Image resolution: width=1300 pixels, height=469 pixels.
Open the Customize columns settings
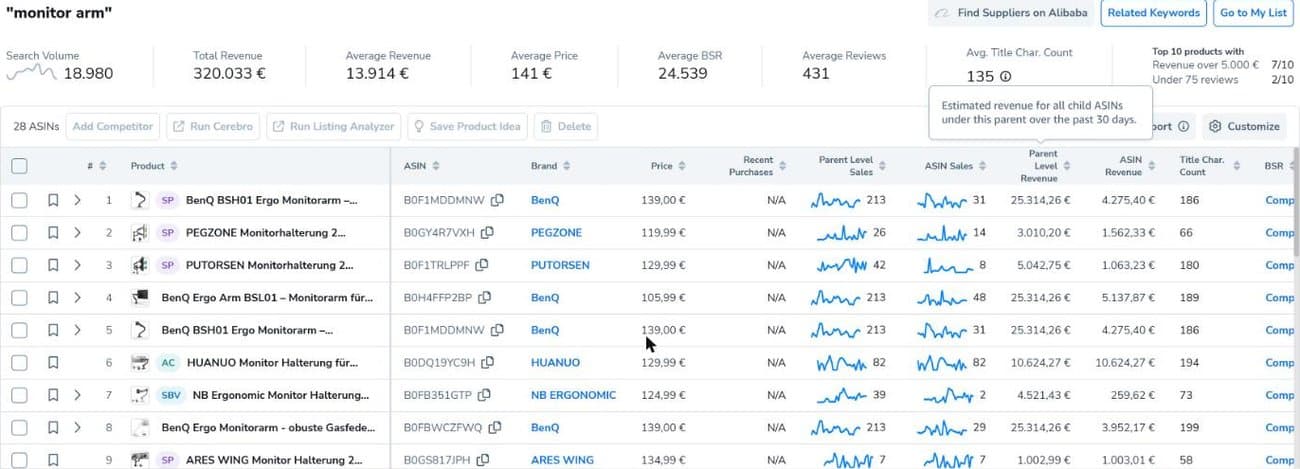[x=1244, y=127]
